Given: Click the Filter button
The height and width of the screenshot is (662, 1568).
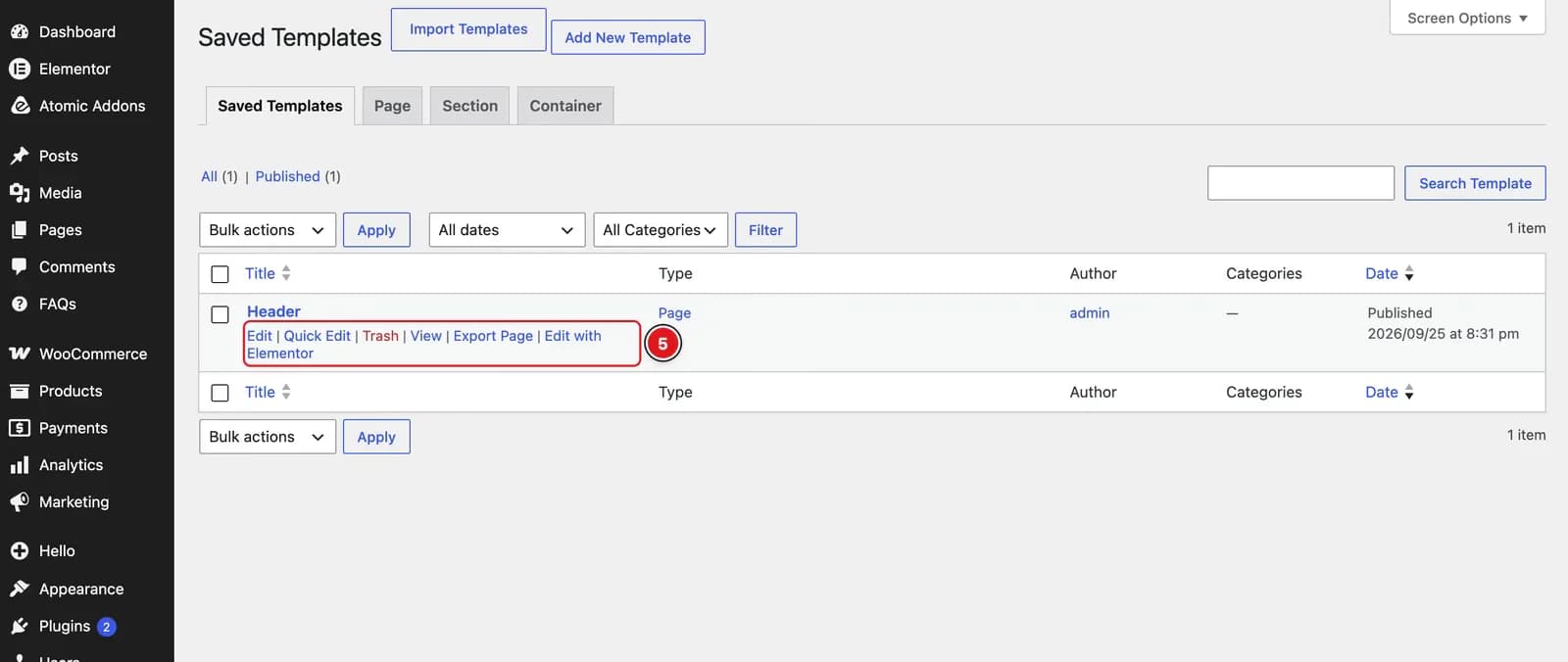Looking at the screenshot, I should point(765,230).
